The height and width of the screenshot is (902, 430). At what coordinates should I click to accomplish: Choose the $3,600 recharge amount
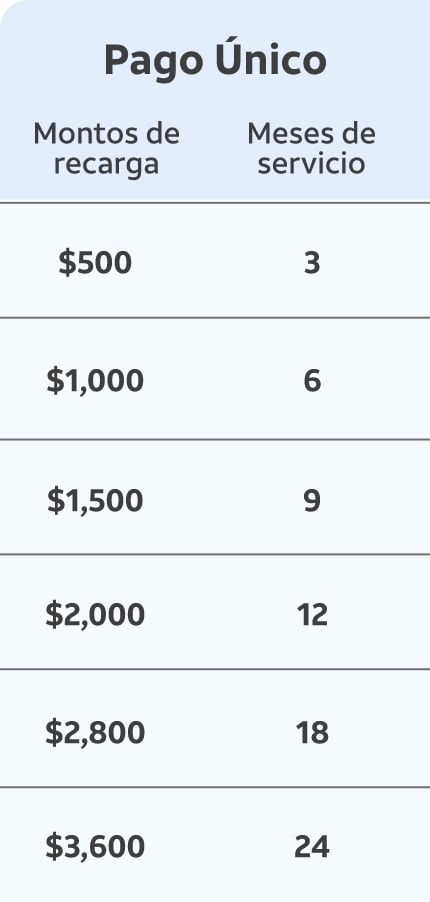coord(95,847)
